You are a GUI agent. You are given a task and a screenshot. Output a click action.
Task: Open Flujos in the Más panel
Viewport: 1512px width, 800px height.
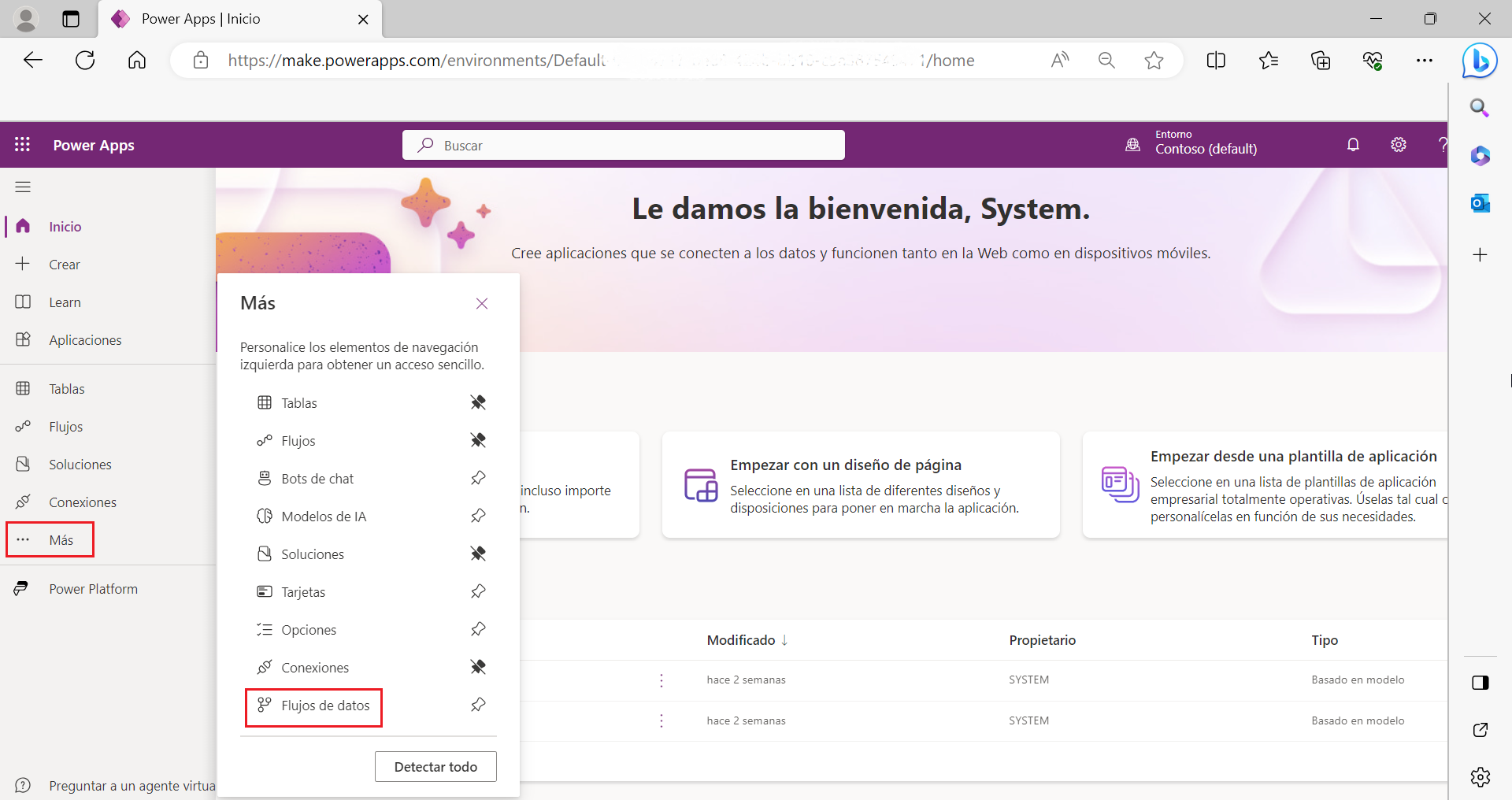pos(298,440)
